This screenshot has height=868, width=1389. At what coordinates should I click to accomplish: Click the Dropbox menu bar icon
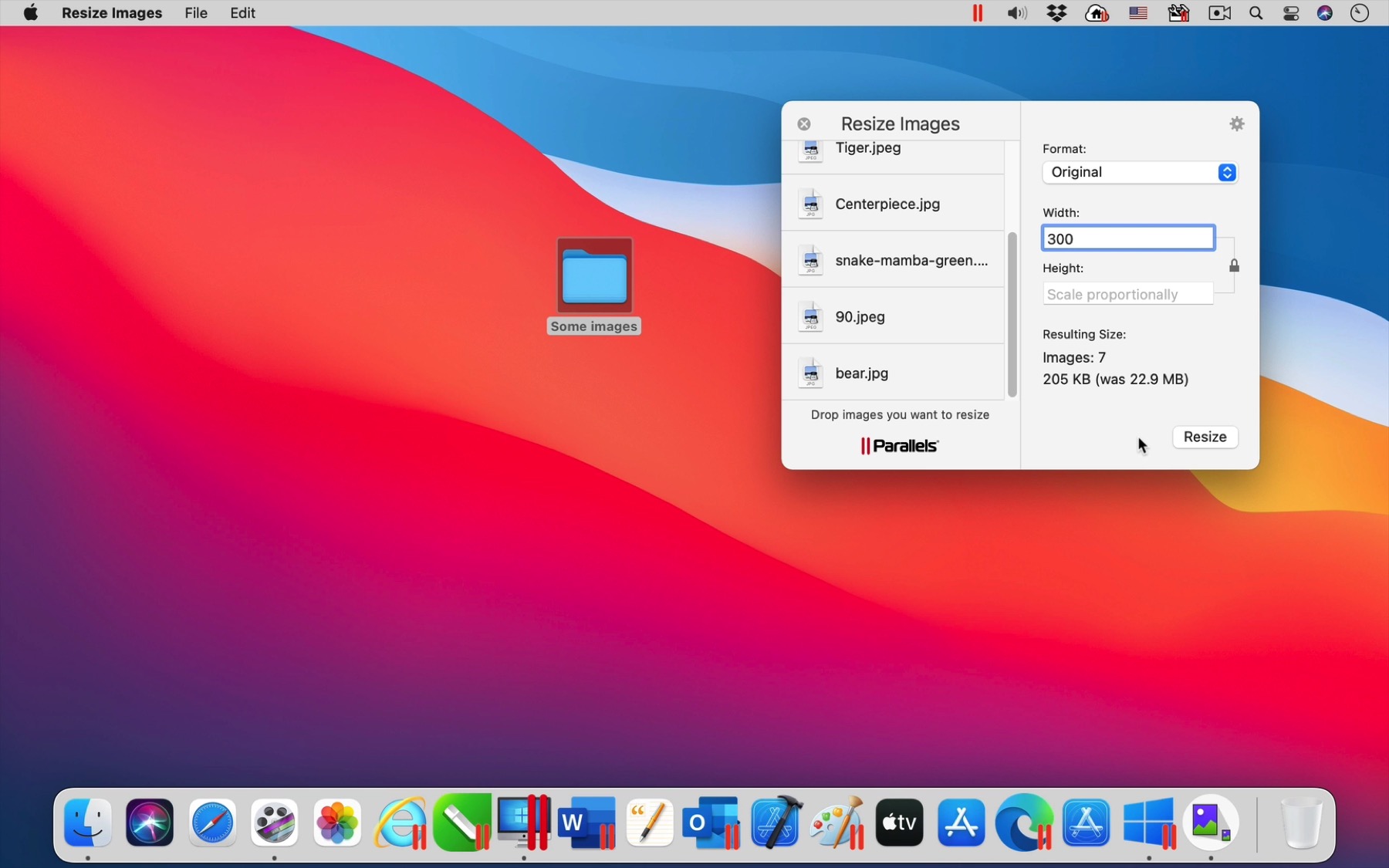pyautogui.click(x=1057, y=13)
